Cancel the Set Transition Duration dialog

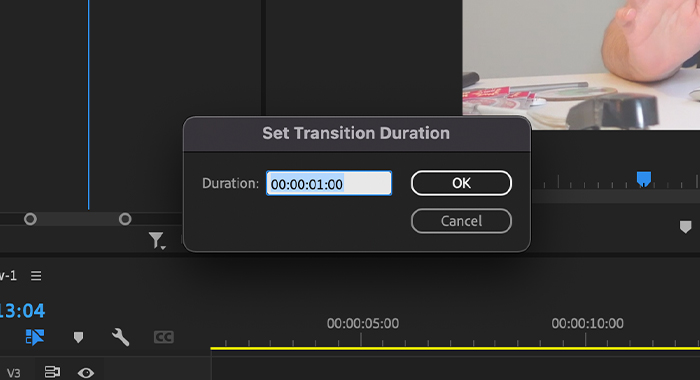461,221
